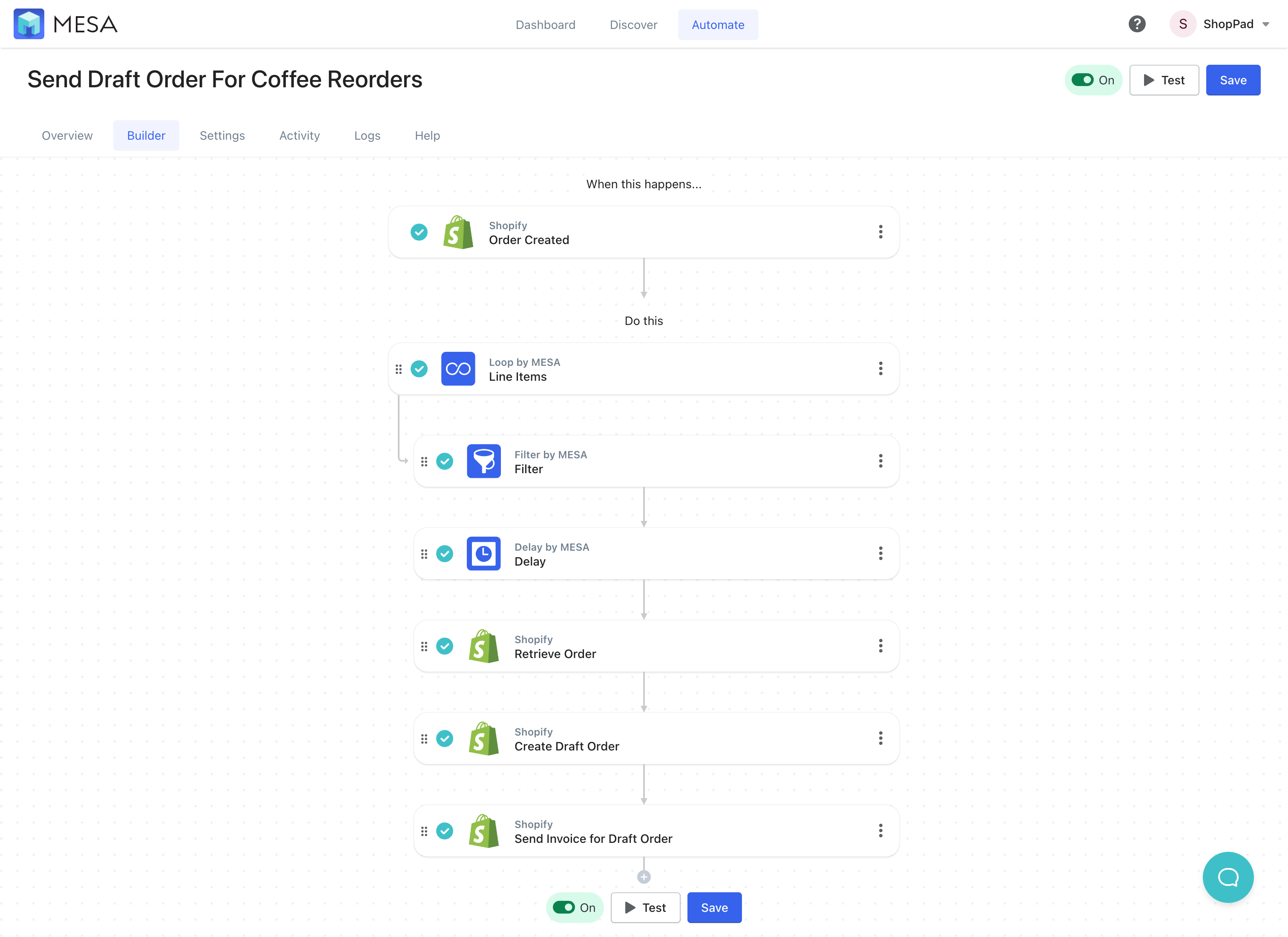The width and height of the screenshot is (1288, 937).
Task: Click Filter step green checkmark status
Action: pos(445,461)
